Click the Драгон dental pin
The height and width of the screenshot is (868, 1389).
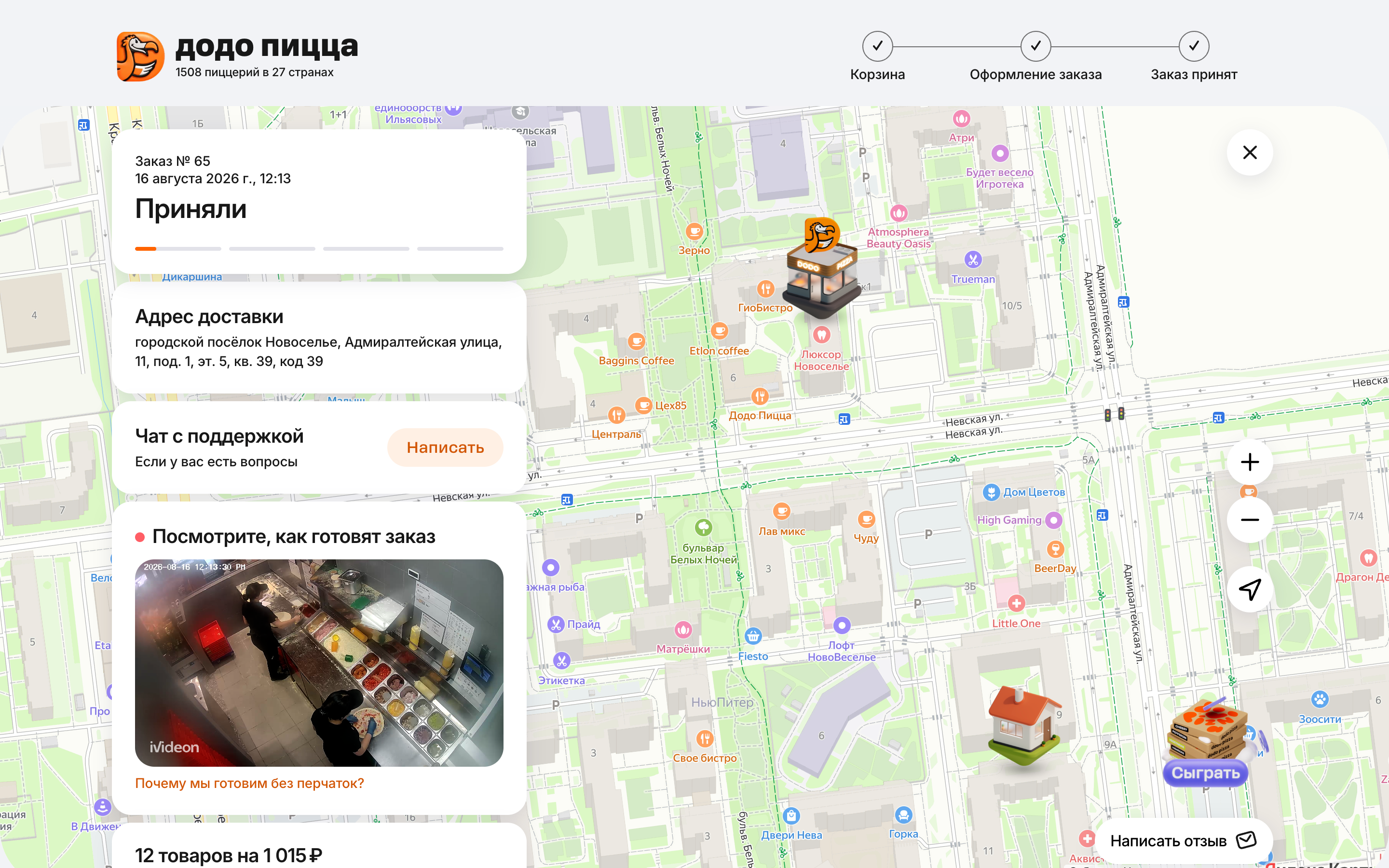click(1368, 557)
